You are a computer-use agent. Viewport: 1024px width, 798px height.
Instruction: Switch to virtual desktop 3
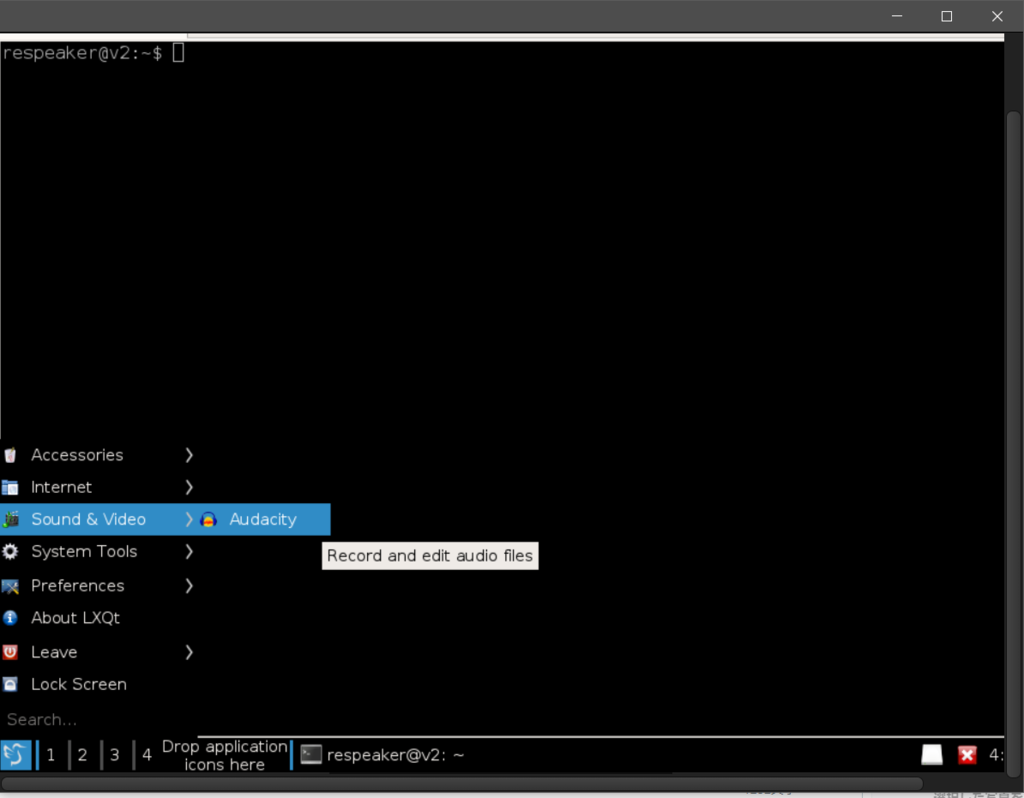tap(114, 755)
